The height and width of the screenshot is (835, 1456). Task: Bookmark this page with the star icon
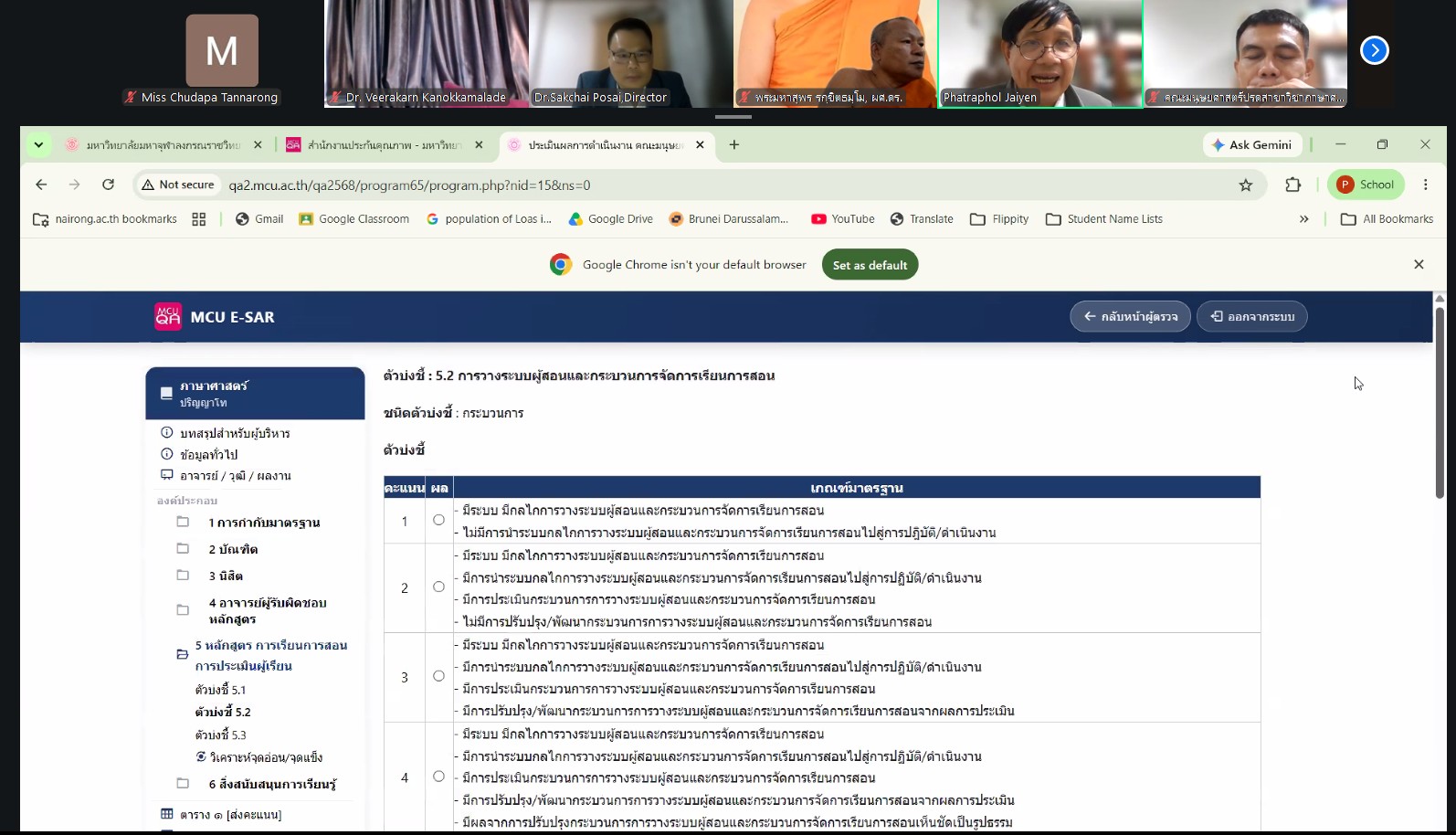click(x=1245, y=185)
